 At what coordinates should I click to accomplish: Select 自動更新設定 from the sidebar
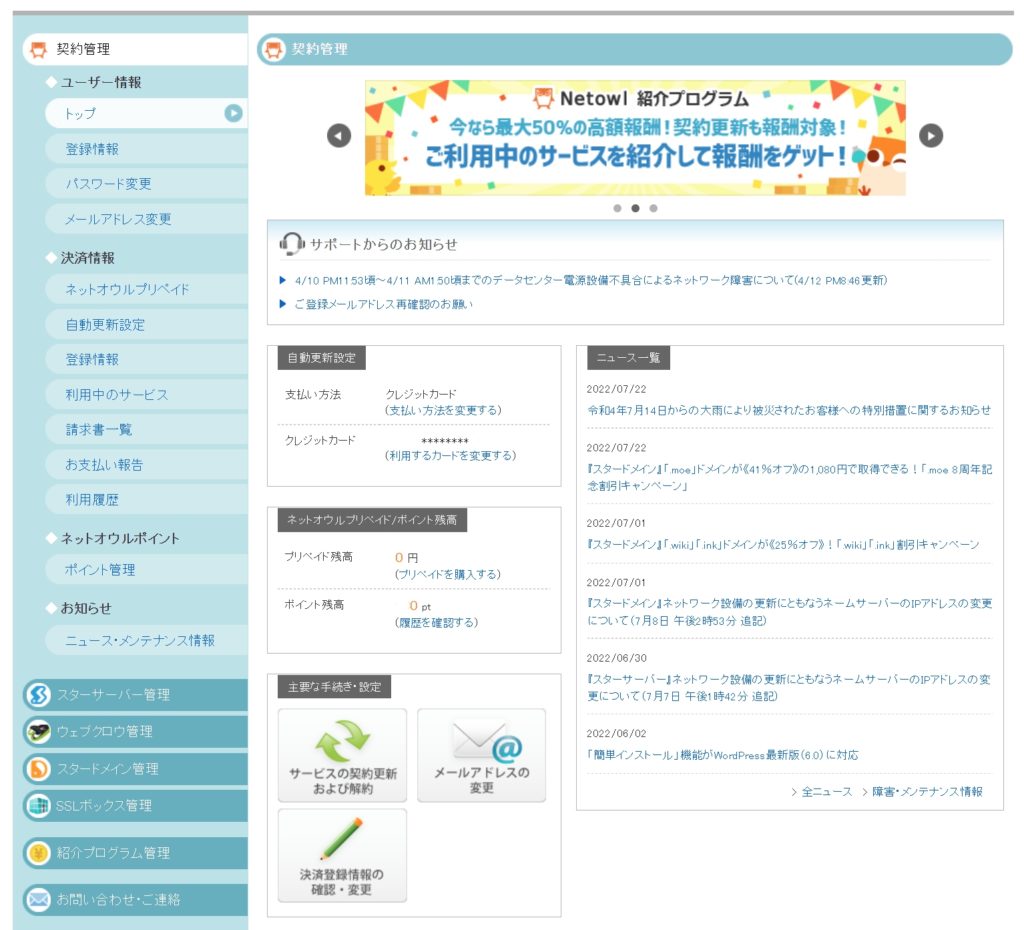(105, 324)
